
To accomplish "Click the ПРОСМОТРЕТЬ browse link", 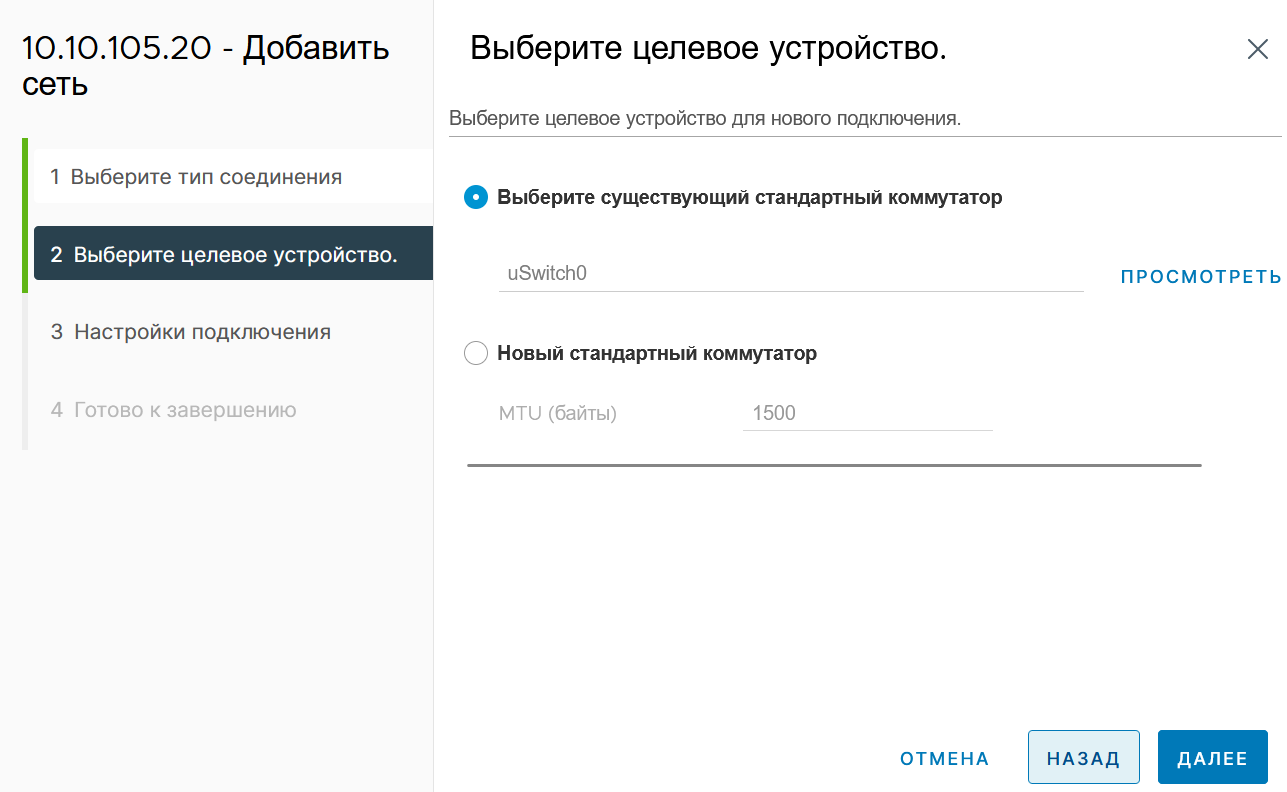I will tap(1200, 277).
